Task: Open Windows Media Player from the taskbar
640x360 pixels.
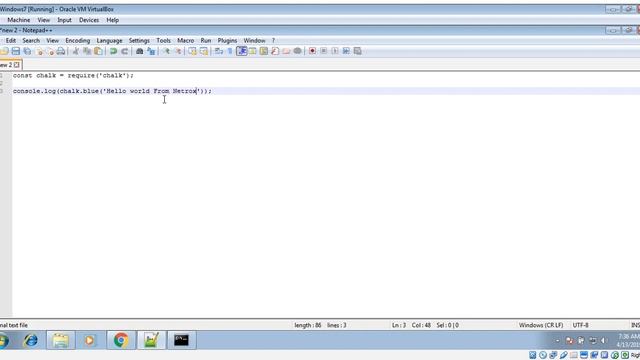Action: pyautogui.click(x=89, y=340)
